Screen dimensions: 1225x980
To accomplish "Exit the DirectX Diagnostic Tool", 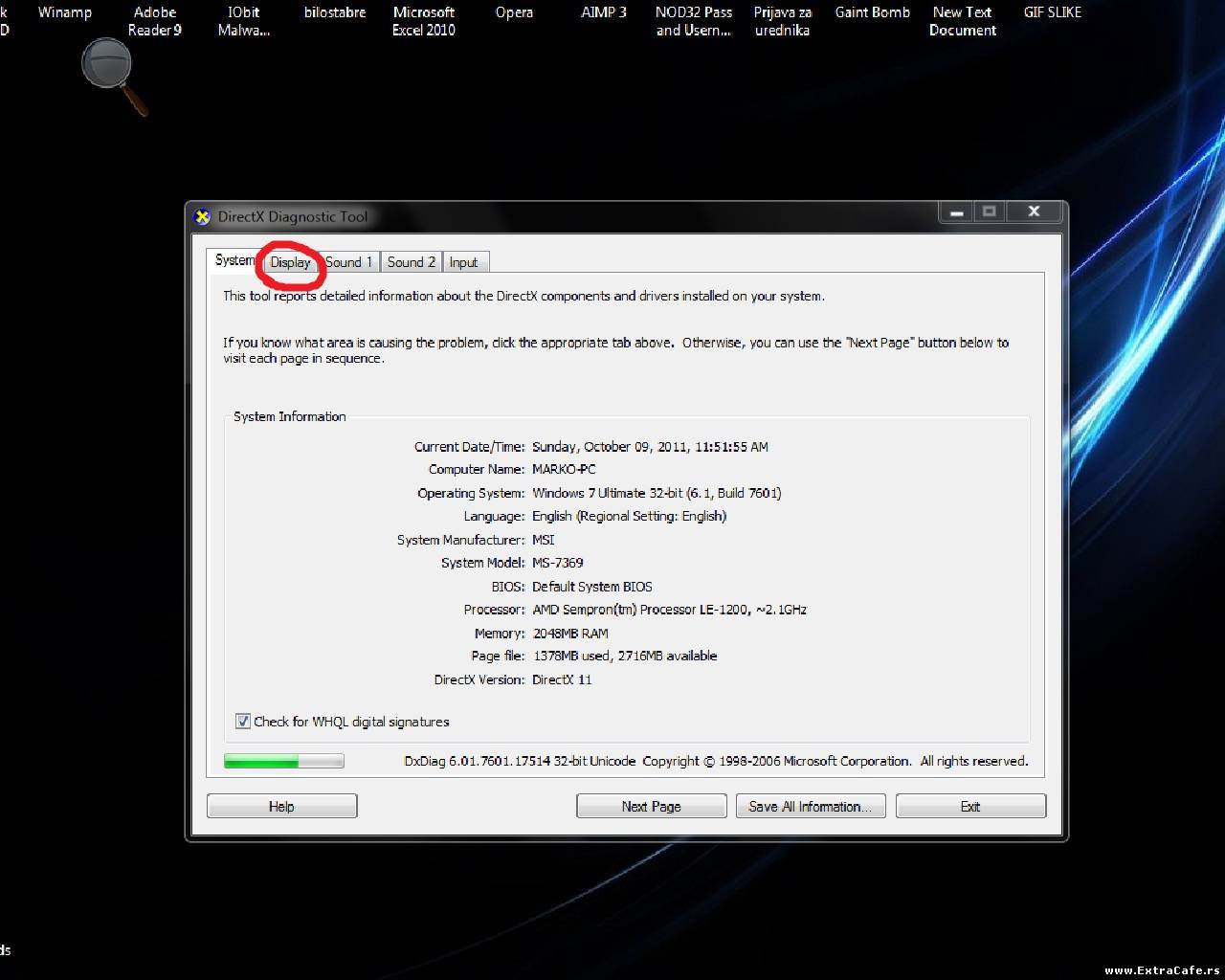I will [x=970, y=807].
